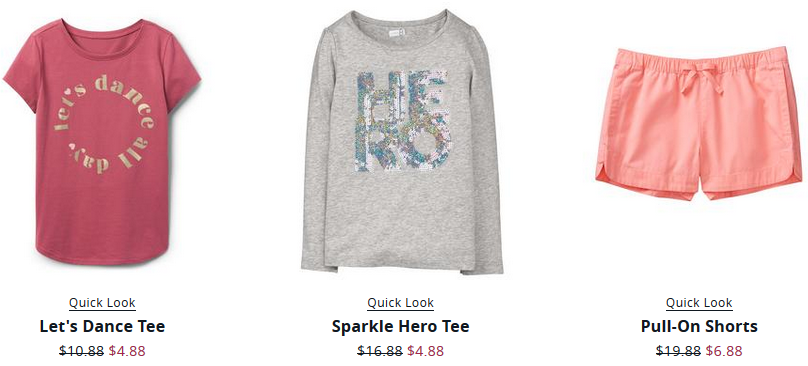Viewport: 808px width, 366px height.
Task: Click Quick Look under Pull-On Shorts
Action: 699,303
